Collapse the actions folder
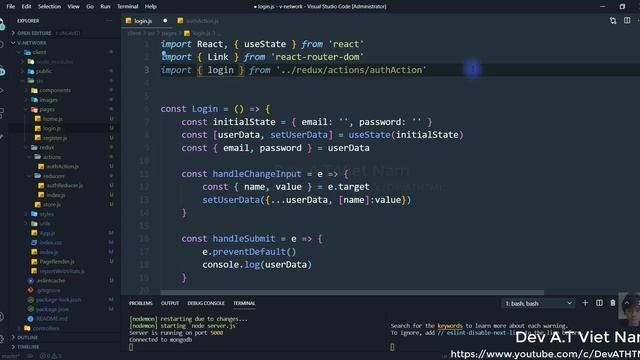Viewport: 640px width, 360px height. click(52, 157)
